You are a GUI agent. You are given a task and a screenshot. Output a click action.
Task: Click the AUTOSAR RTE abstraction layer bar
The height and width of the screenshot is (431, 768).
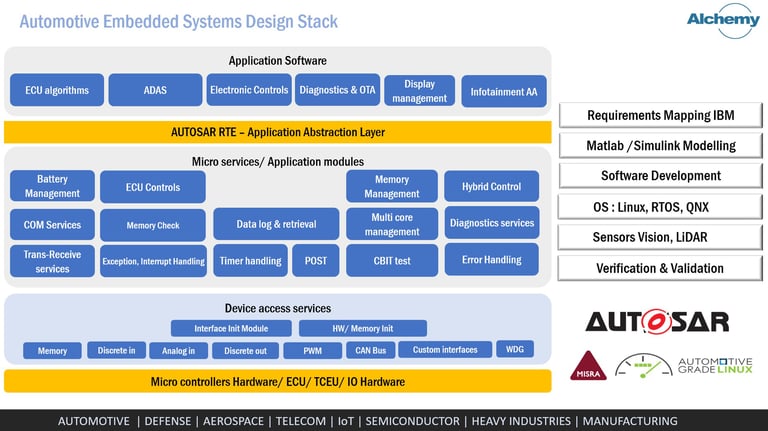(x=278, y=132)
